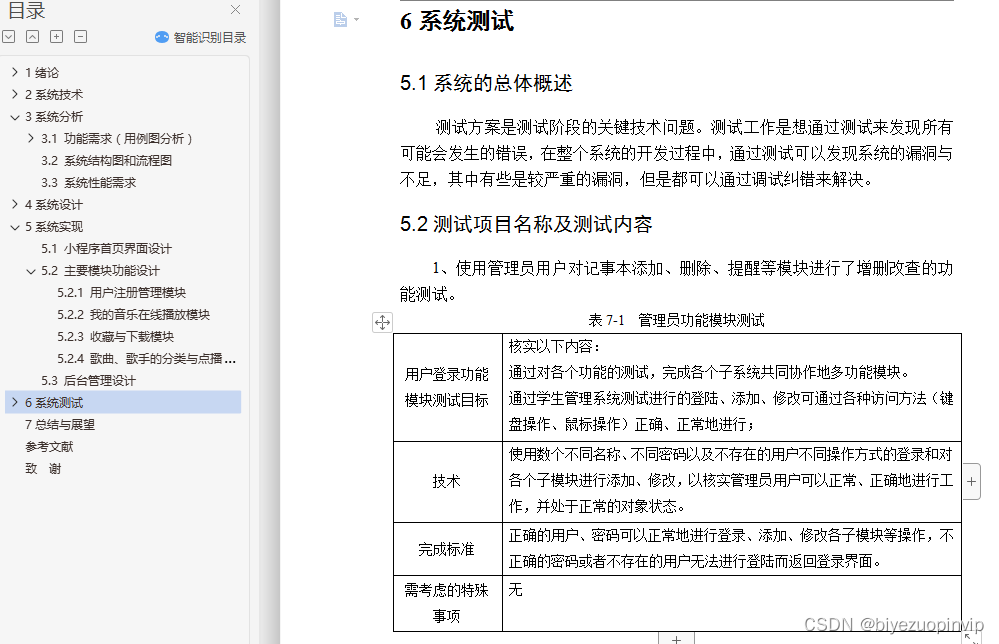This screenshot has height=644, width=999.
Task: Expand 3.1 功能需求（用例图分析）entry
Action: pos(31,138)
